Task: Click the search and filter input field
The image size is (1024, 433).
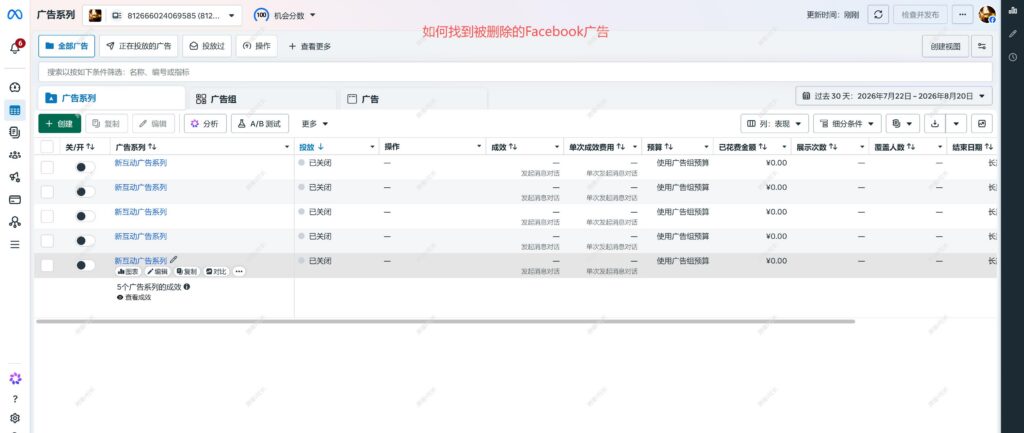Action: point(515,72)
